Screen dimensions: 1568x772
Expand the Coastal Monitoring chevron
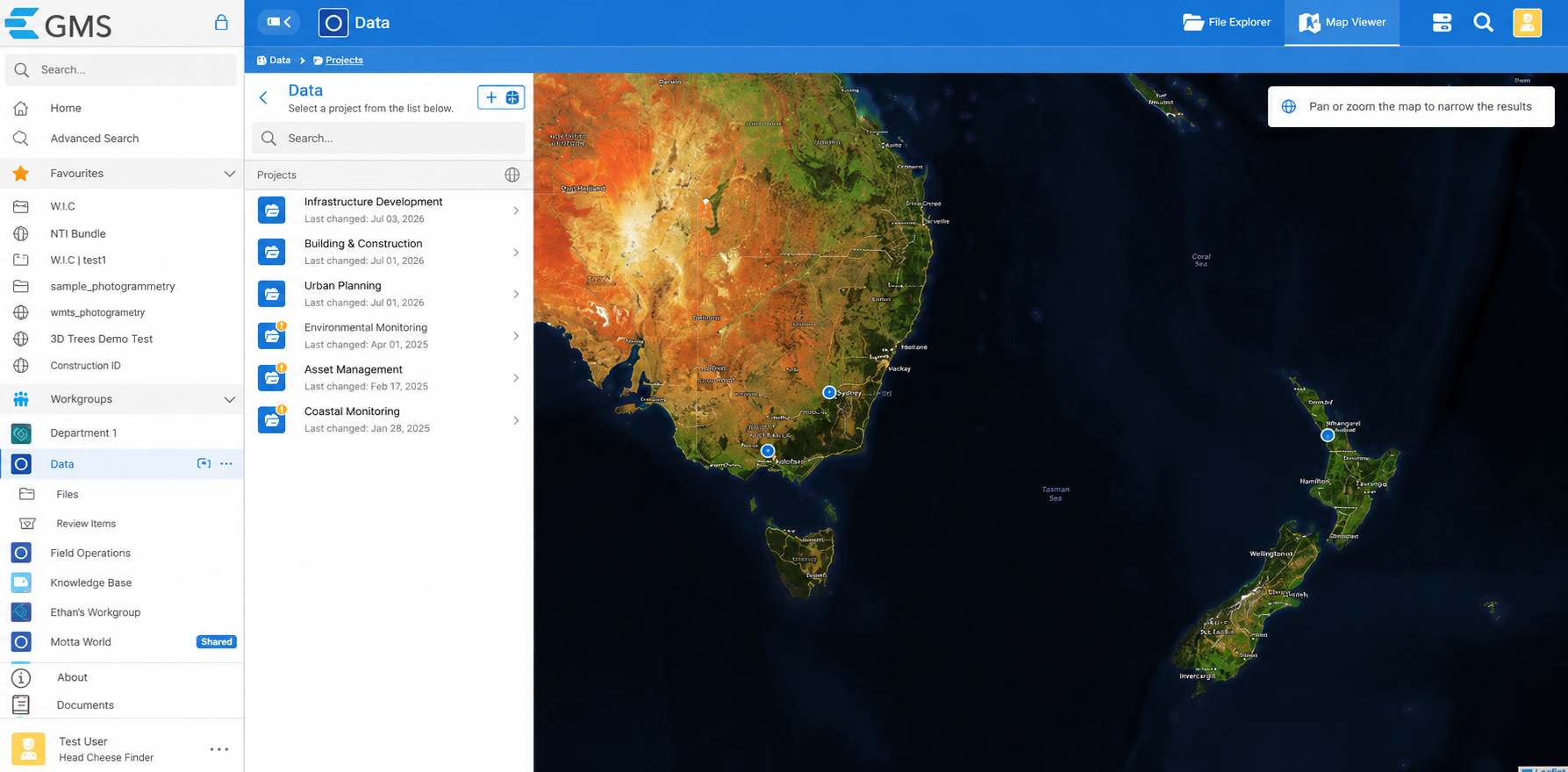coord(516,420)
